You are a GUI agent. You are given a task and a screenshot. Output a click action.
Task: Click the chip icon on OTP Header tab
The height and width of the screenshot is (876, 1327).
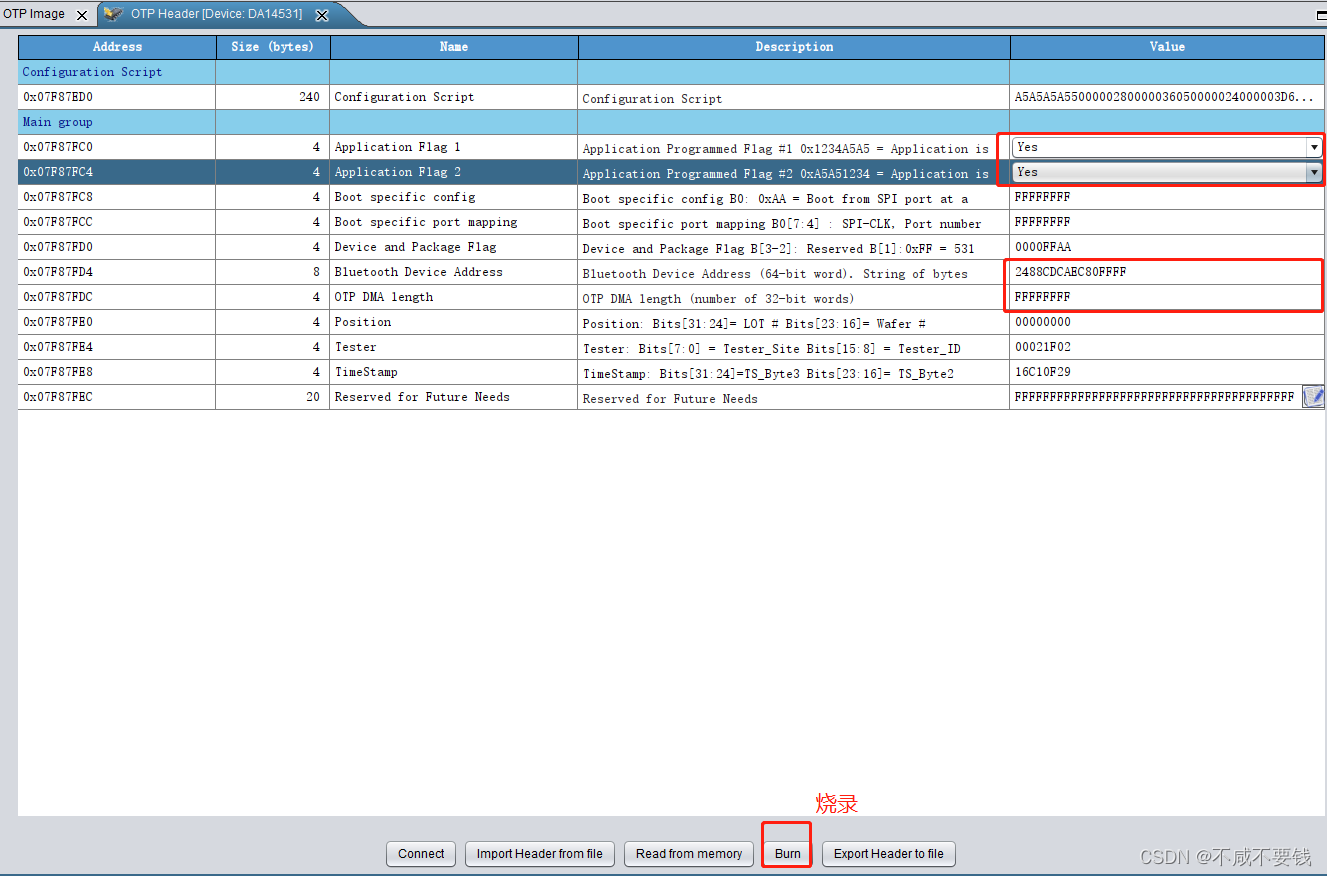click(113, 14)
